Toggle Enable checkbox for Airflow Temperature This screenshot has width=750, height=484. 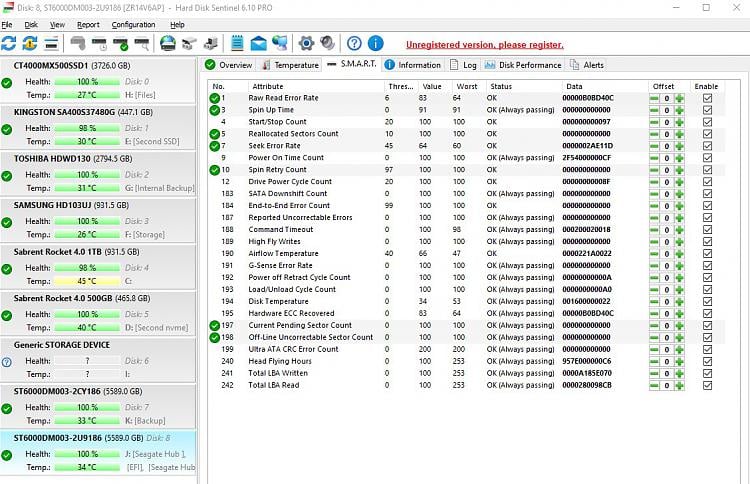[707, 253]
